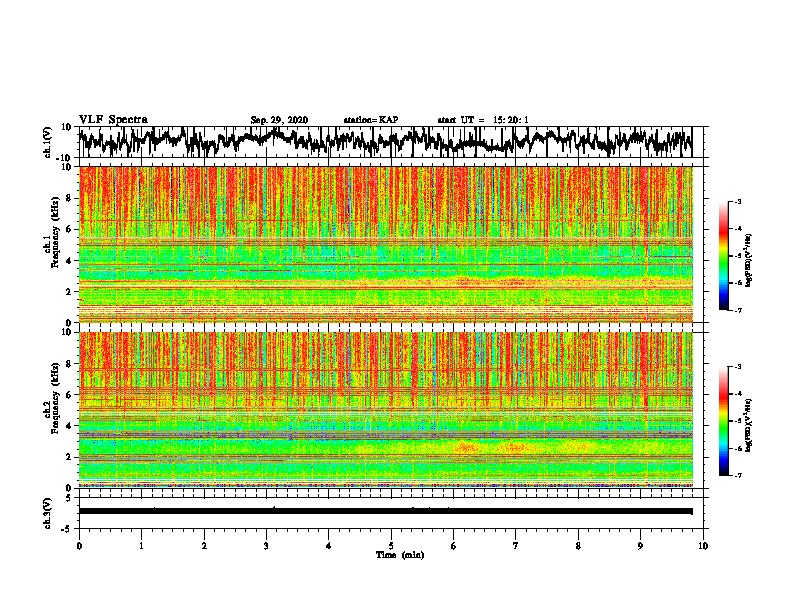
Task: Select the "start UT = 15:20: 1" text
Action: click(x=483, y=120)
